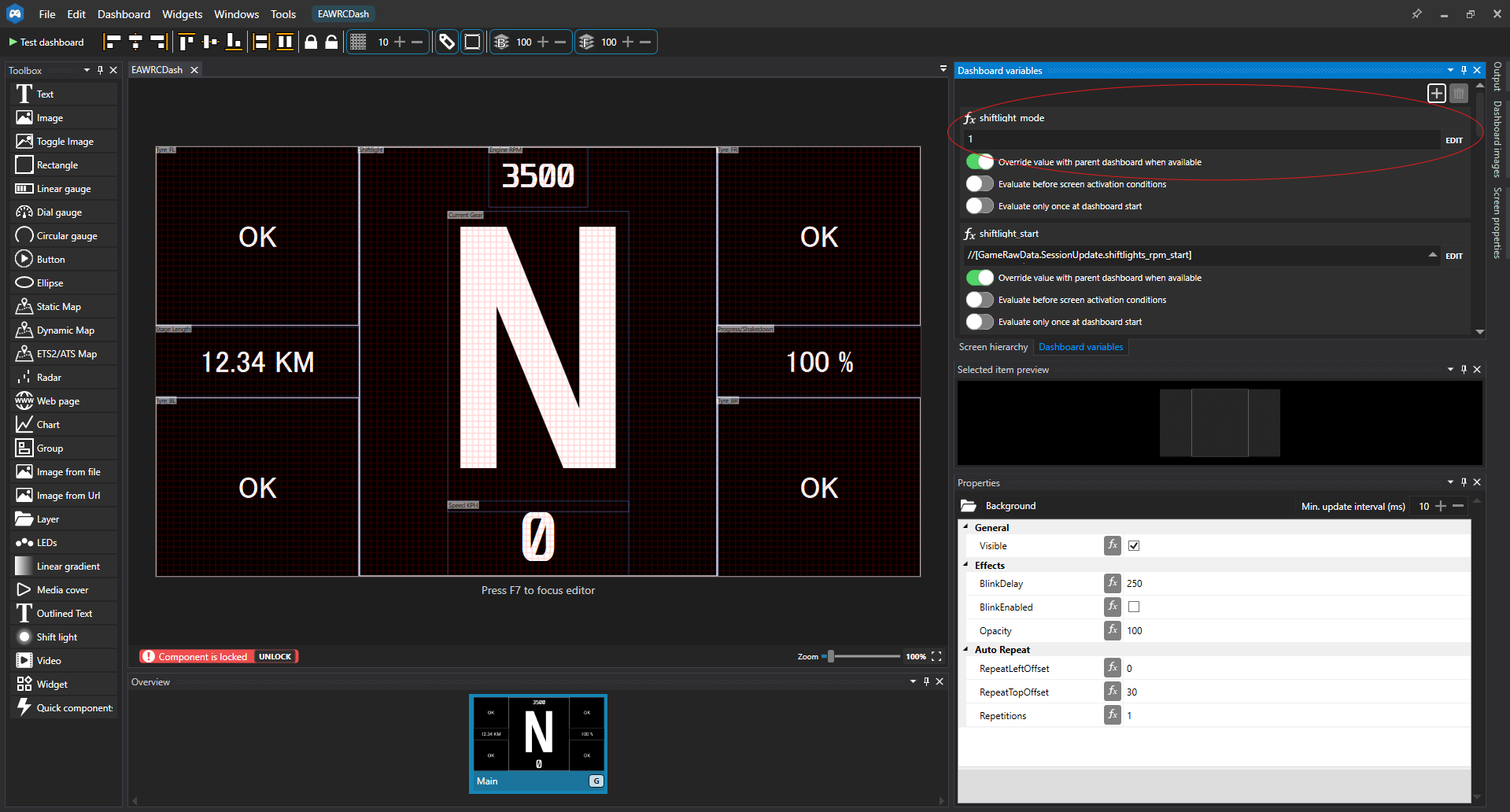
Task: Open the Overview panel dropdown arrow
Action: (913, 681)
